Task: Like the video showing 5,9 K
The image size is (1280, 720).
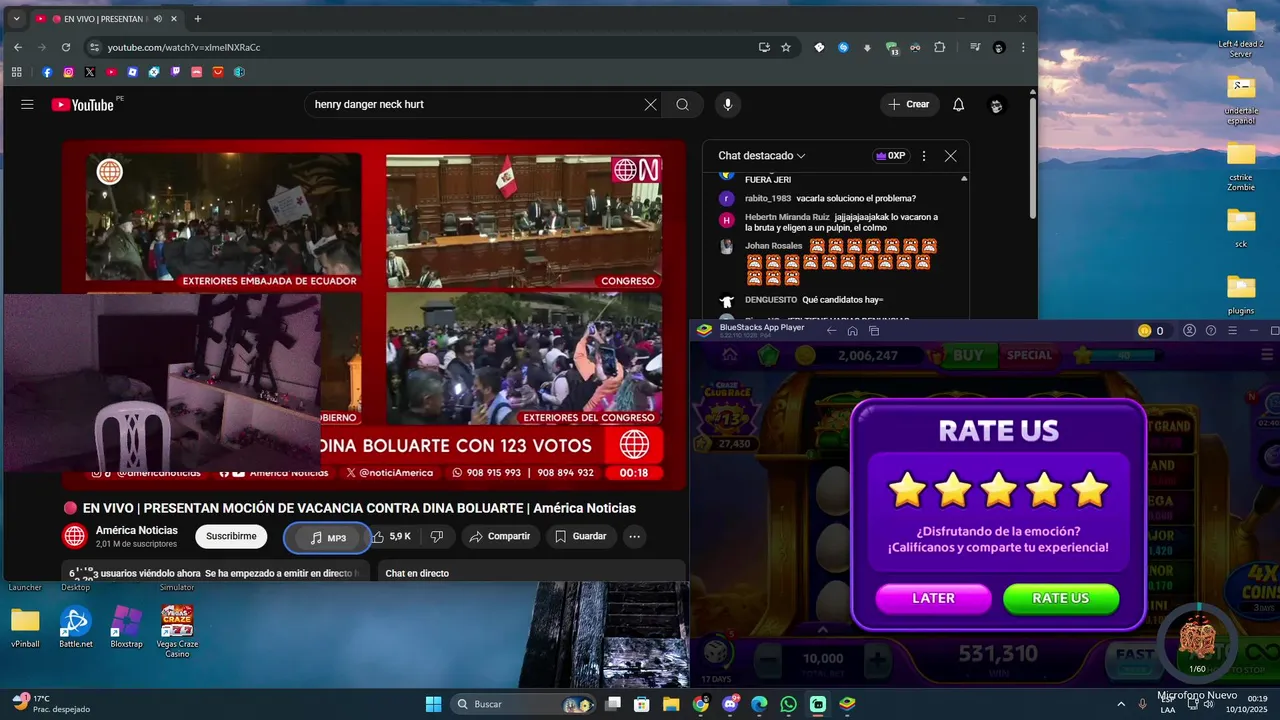Action: [392, 537]
